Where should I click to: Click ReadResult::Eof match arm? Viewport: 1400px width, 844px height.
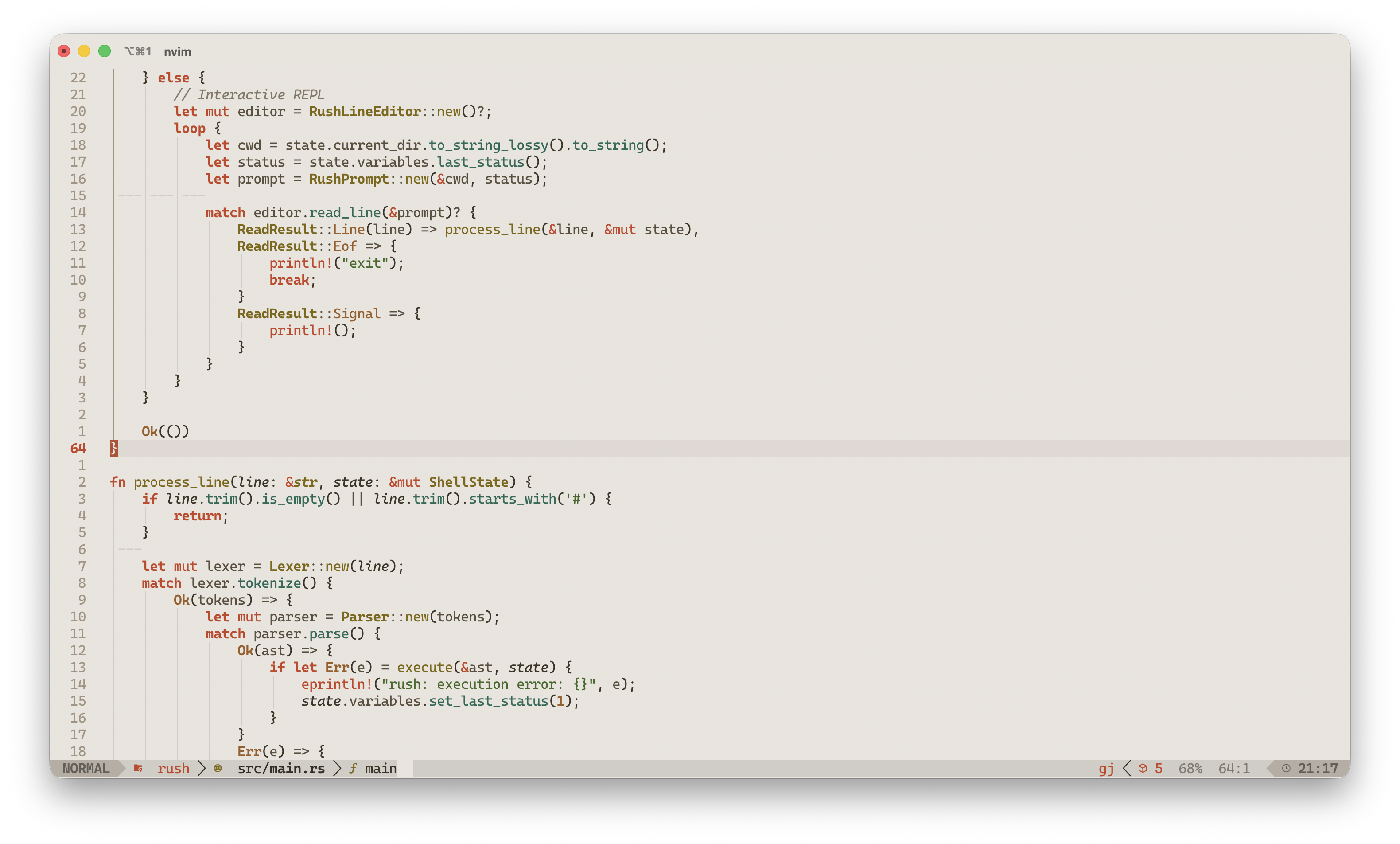tap(297, 246)
